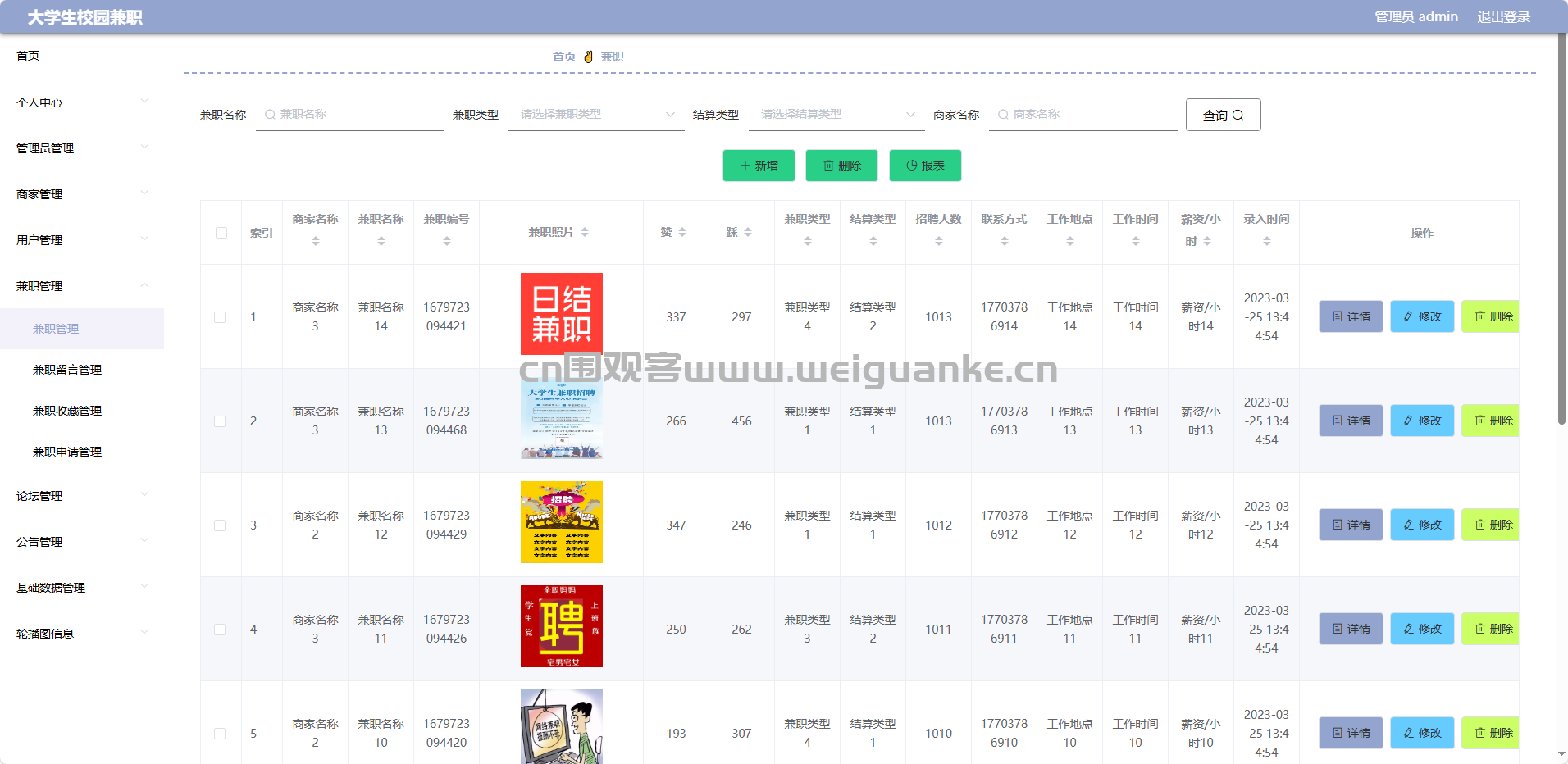Sort by 赞 column sort arrows

click(682, 232)
